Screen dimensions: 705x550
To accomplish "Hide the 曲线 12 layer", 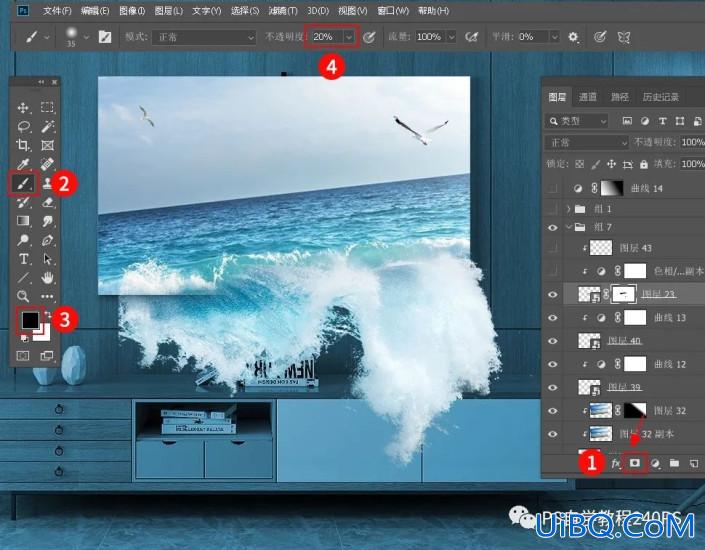I will [x=553, y=364].
